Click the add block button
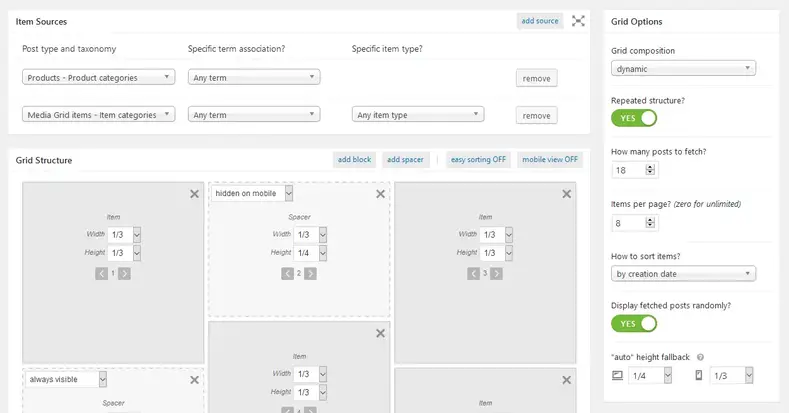 click(354, 159)
